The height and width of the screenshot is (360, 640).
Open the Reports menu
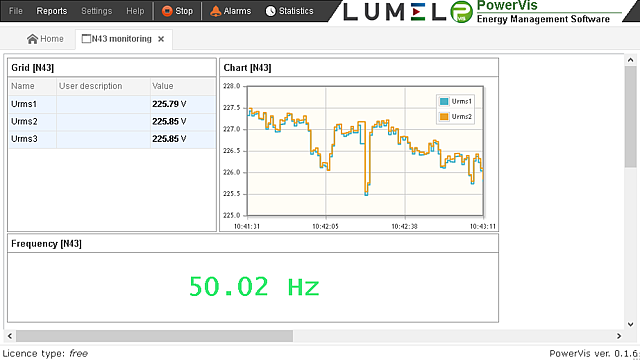(x=52, y=11)
